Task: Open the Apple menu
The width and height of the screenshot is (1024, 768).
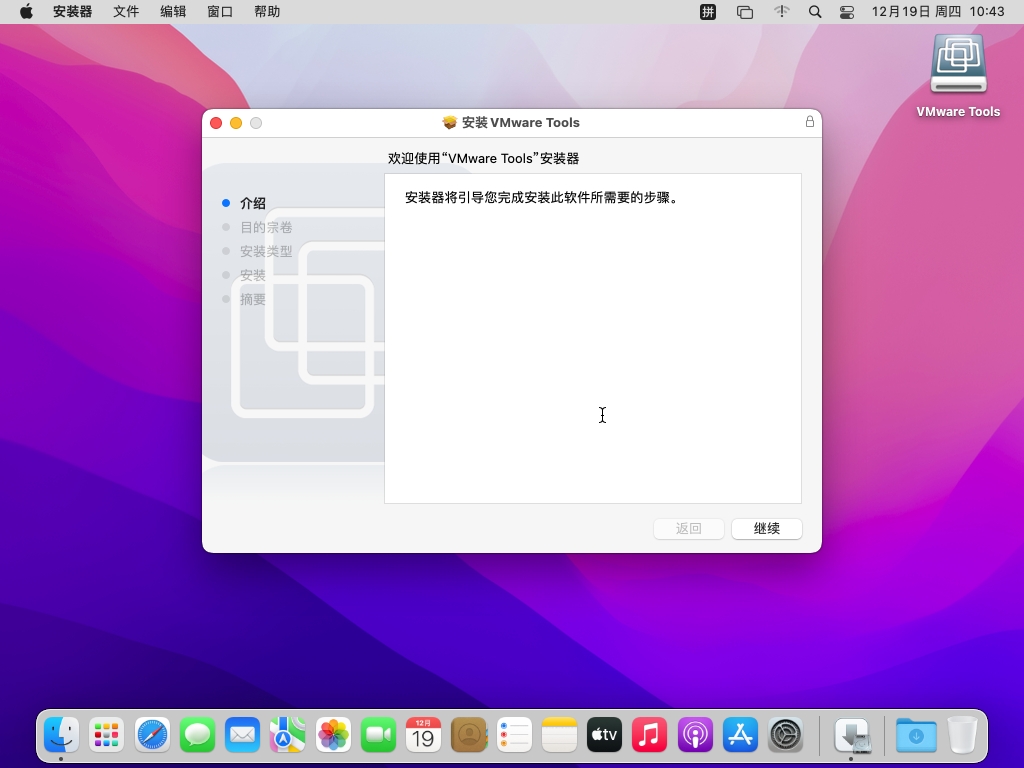Action: point(26,12)
